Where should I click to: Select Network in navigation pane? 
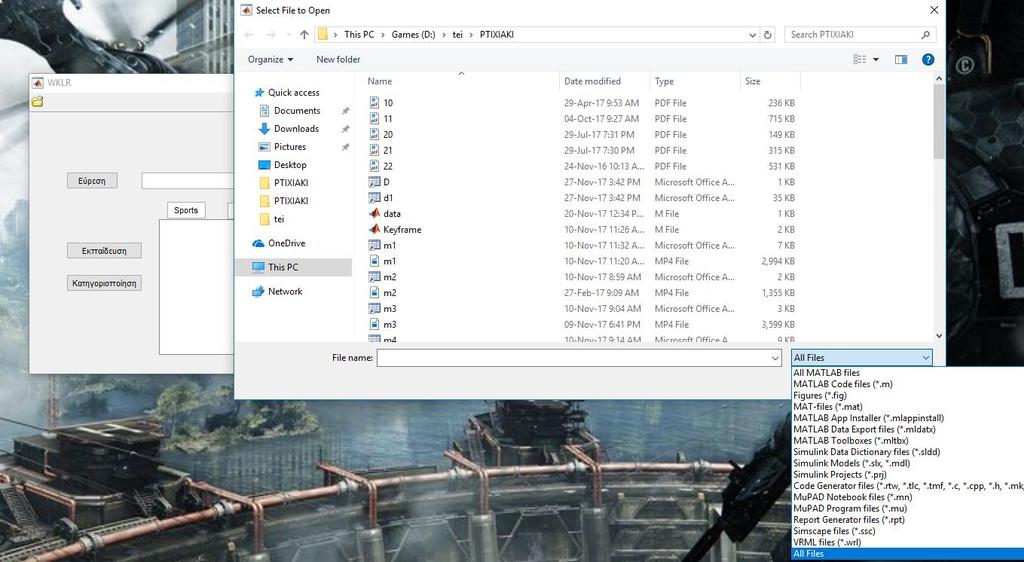click(285, 292)
